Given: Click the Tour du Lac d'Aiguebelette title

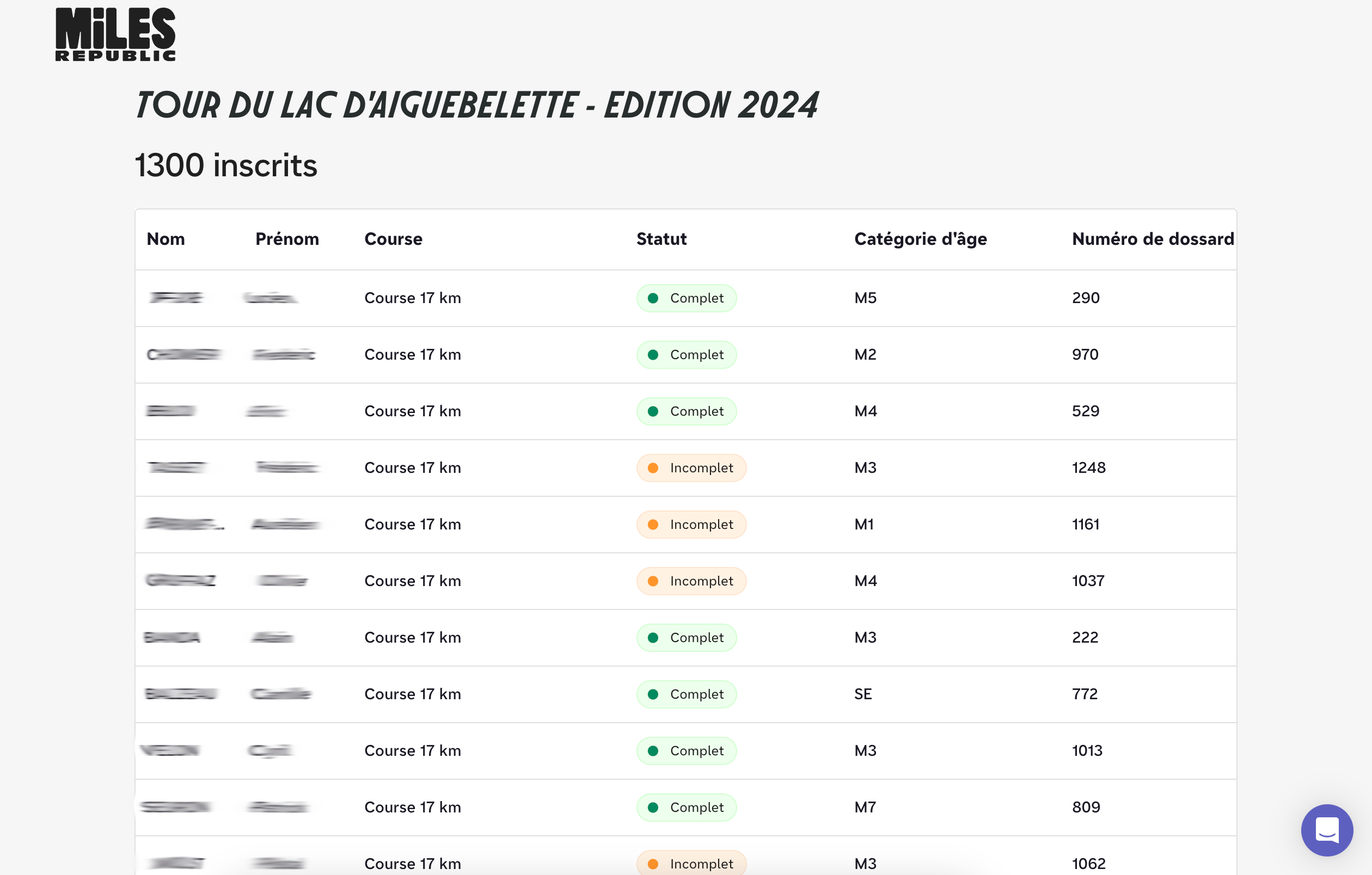Looking at the screenshot, I should (476, 106).
